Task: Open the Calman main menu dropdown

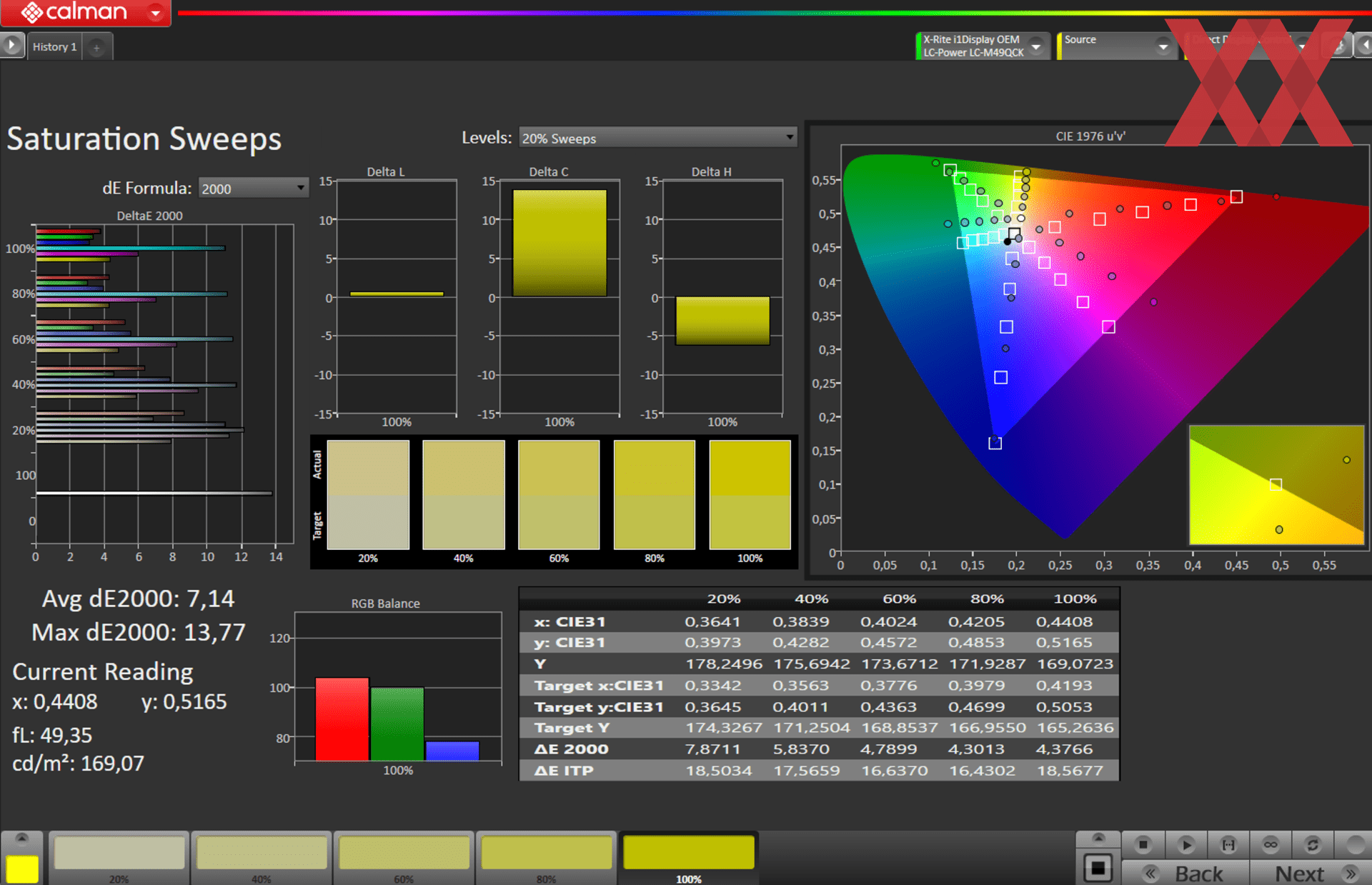Action: pos(155,13)
